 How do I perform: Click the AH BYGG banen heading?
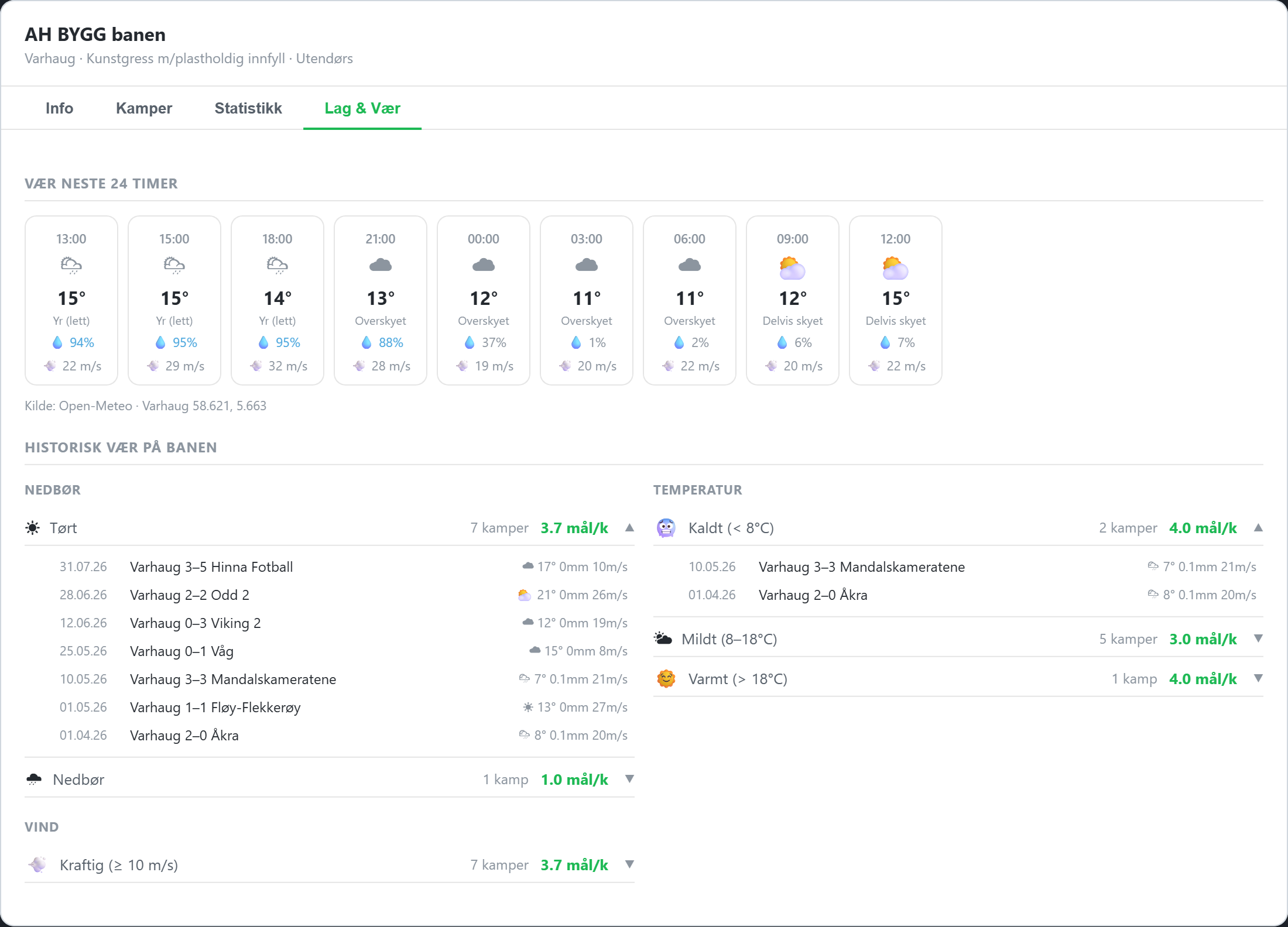[x=95, y=35]
